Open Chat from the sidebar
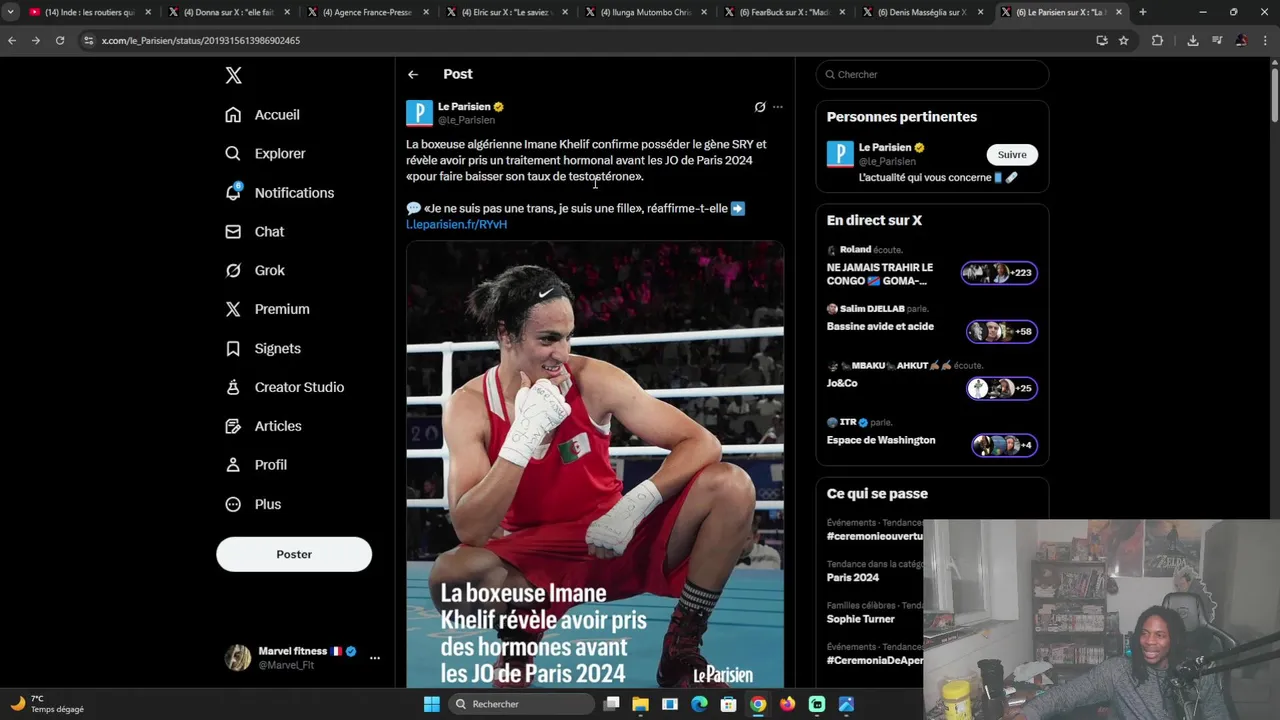Viewport: 1280px width, 720px height. (x=255, y=232)
